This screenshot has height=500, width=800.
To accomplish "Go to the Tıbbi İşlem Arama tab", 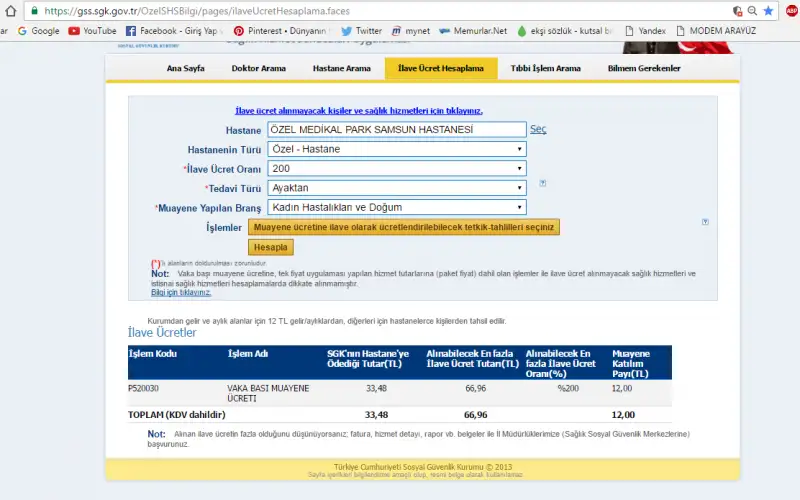I will [545, 68].
